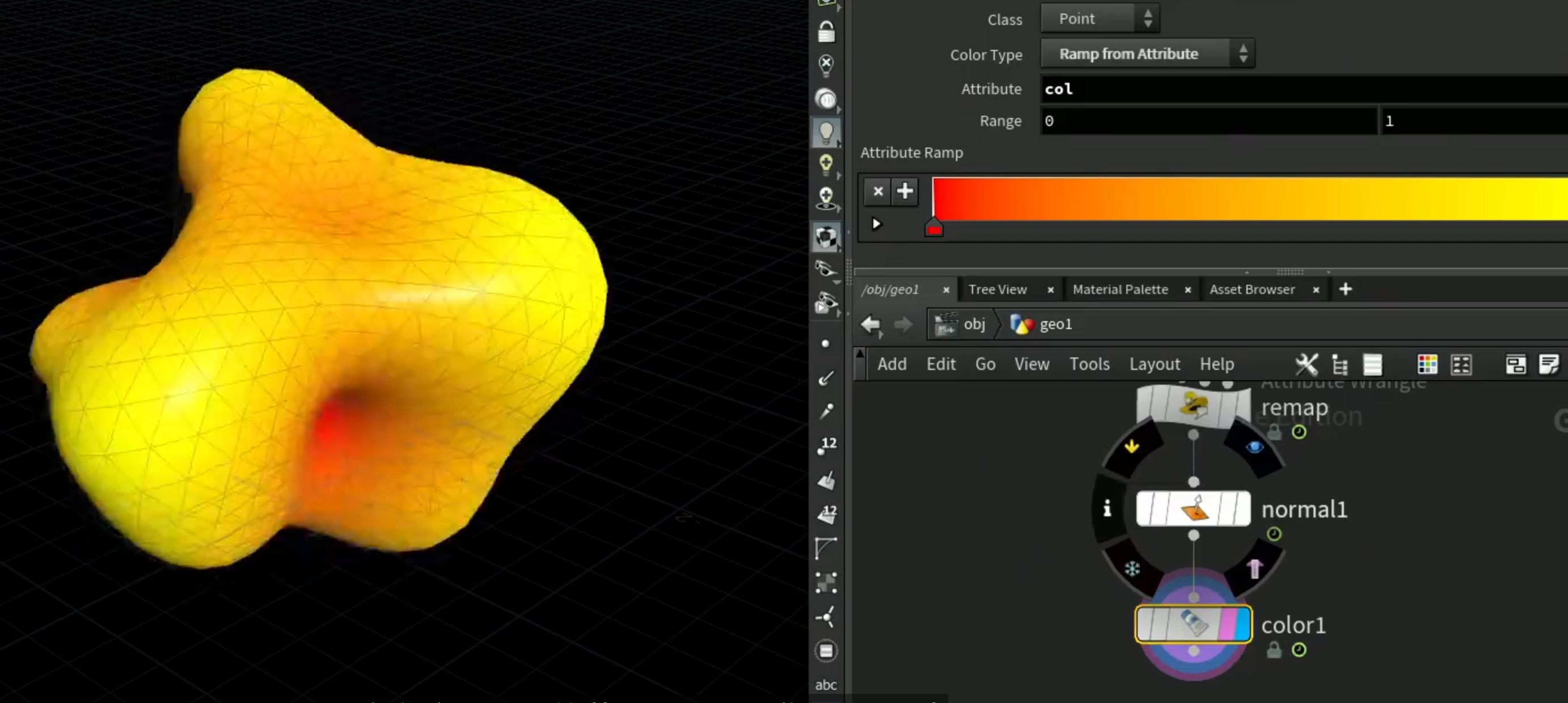Screen dimensions: 1568x703
Task: Switch to the Asset Browser tab
Action: pos(1252,289)
